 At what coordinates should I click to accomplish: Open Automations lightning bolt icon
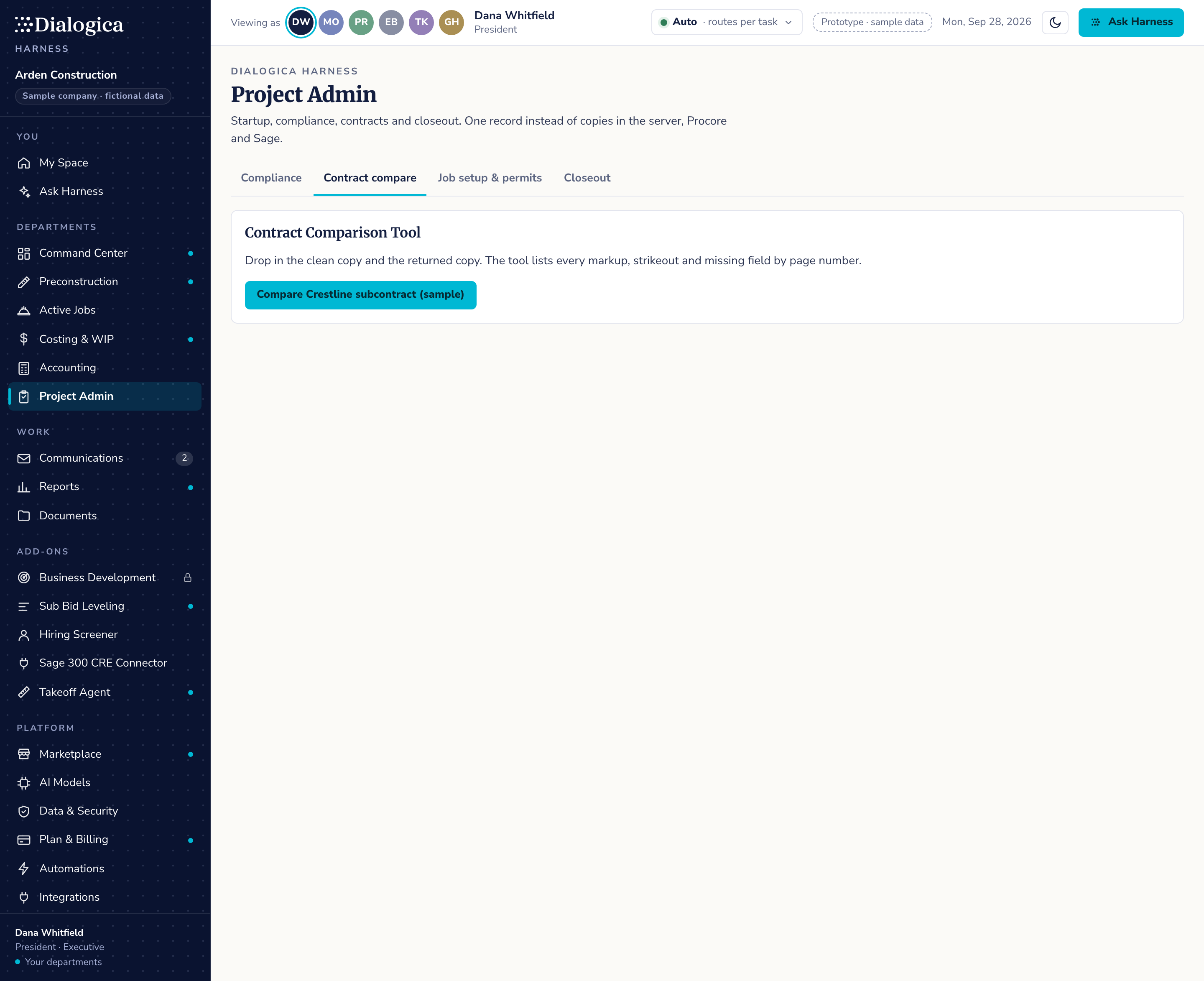[x=24, y=869]
